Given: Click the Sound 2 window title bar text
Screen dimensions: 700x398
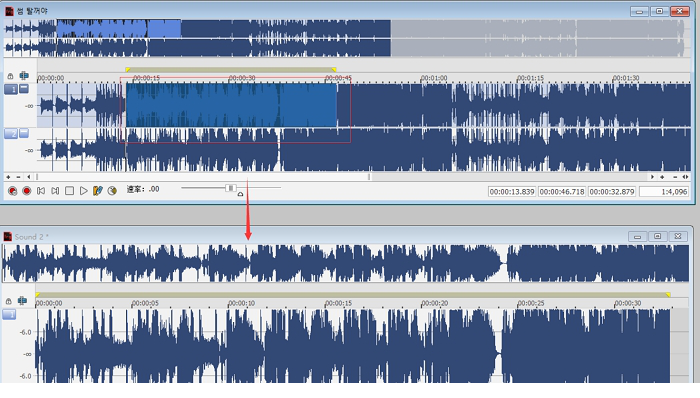Looking at the screenshot, I should [x=32, y=237].
